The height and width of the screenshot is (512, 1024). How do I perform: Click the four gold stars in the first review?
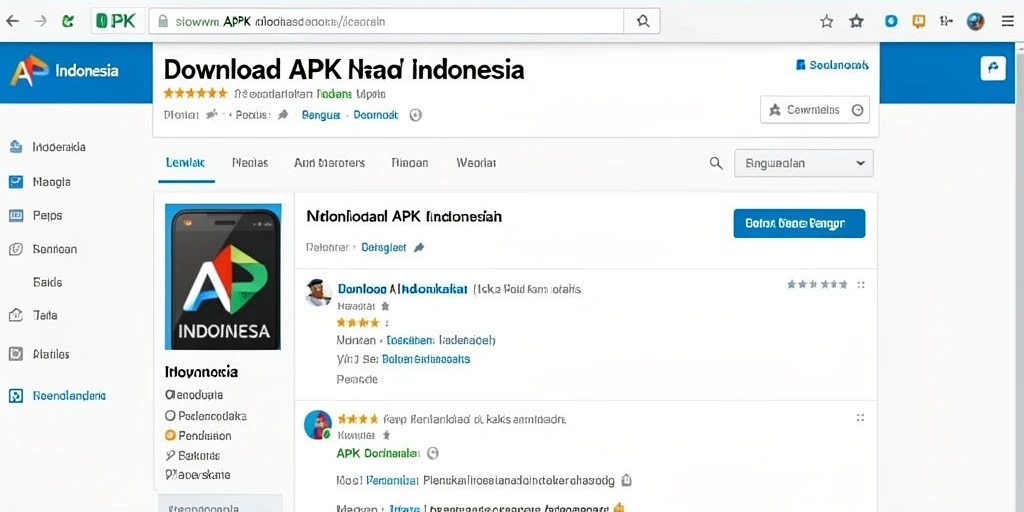357,323
